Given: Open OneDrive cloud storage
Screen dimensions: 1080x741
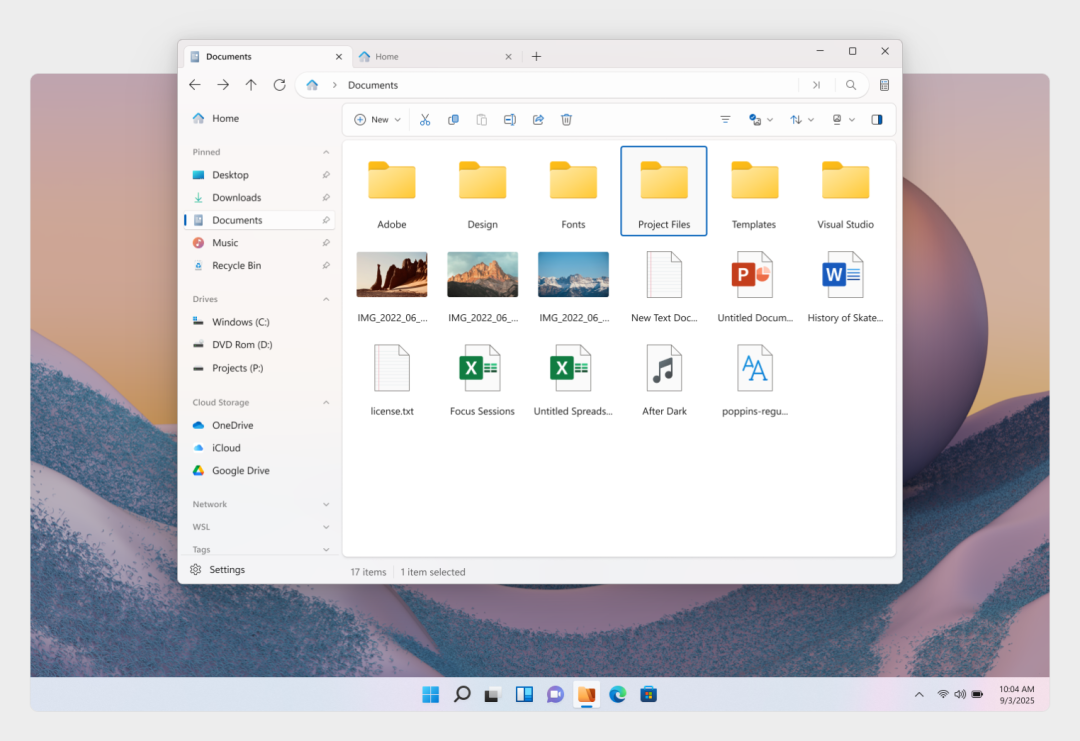Looking at the screenshot, I should tap(260, 426).
